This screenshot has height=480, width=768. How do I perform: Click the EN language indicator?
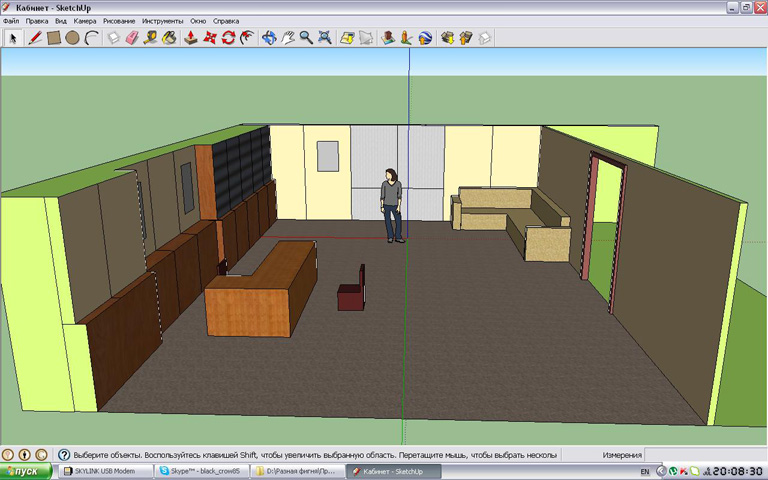645,472
